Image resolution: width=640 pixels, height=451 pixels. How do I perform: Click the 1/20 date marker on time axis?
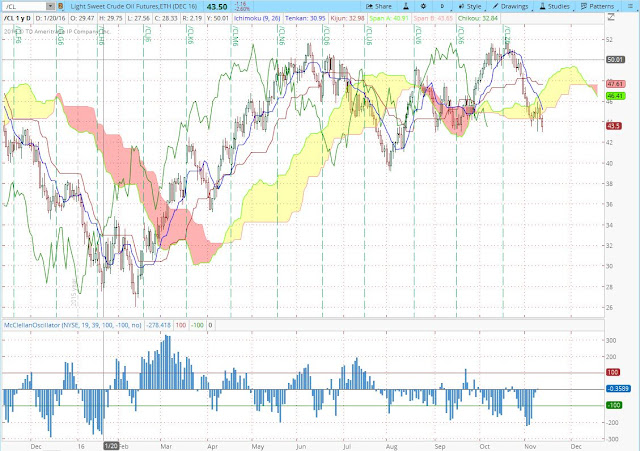point(111,446)
